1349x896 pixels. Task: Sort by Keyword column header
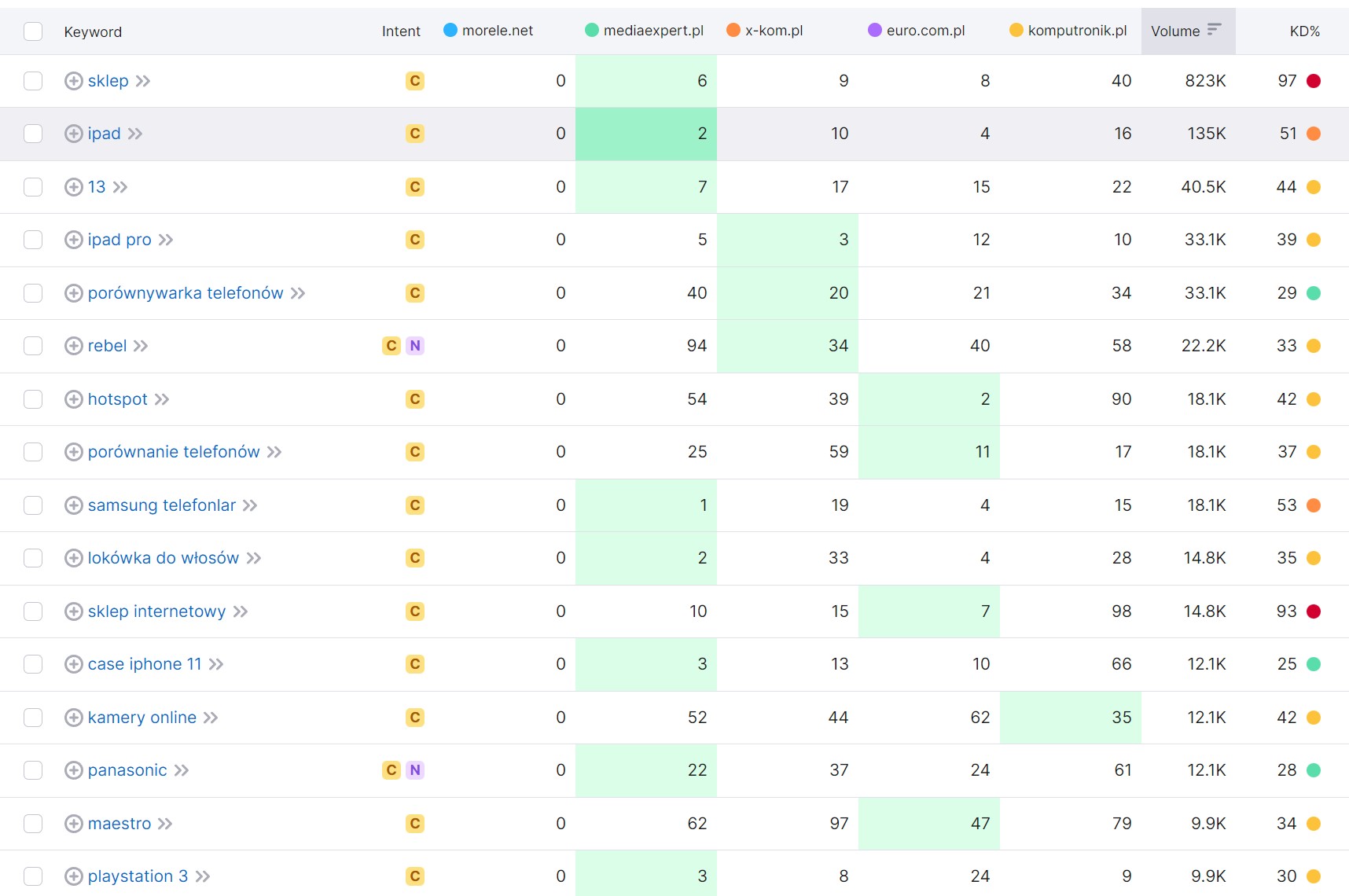pyautogui.click(x=93, y=31)
